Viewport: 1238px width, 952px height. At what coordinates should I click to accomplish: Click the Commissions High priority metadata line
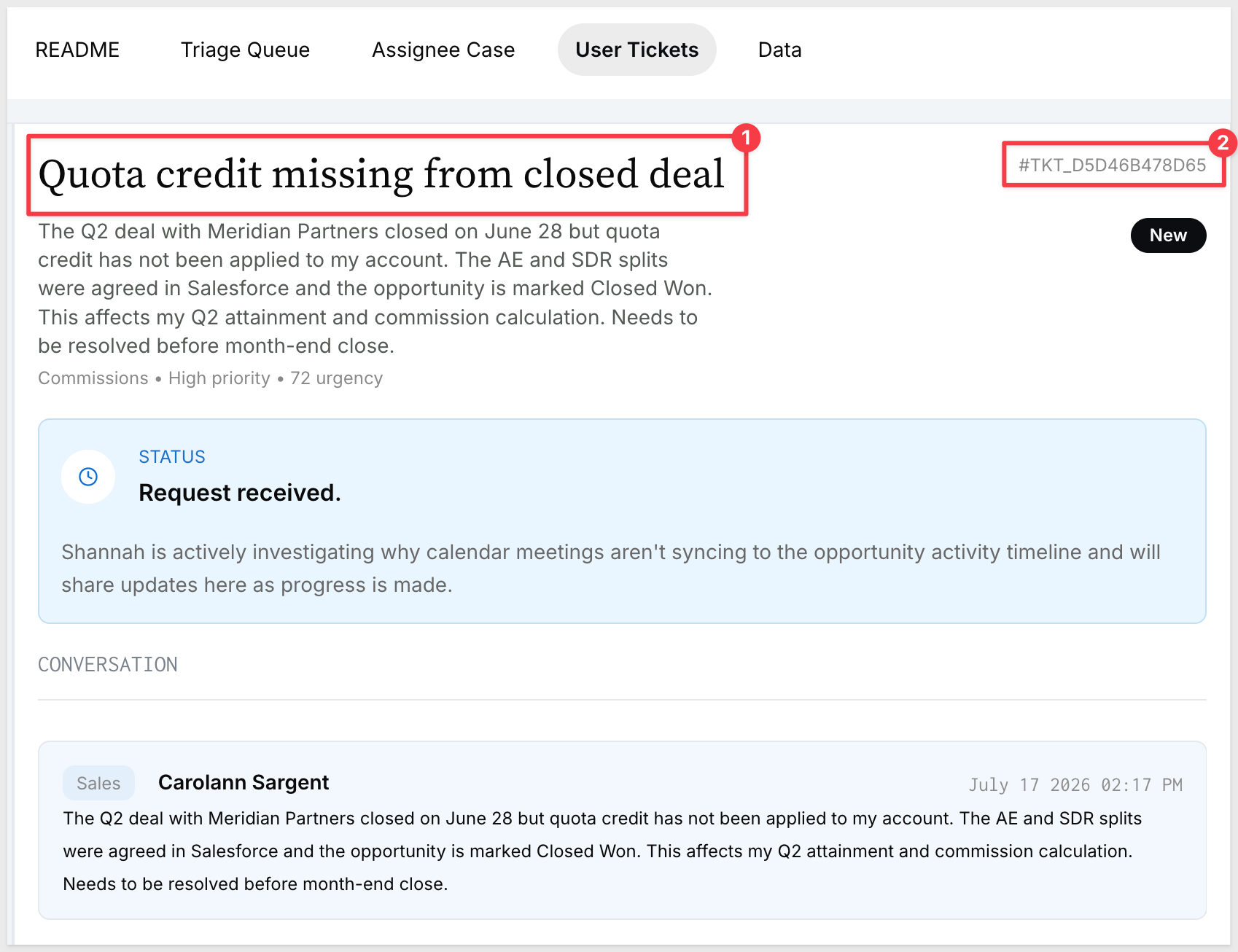[210, 378]
